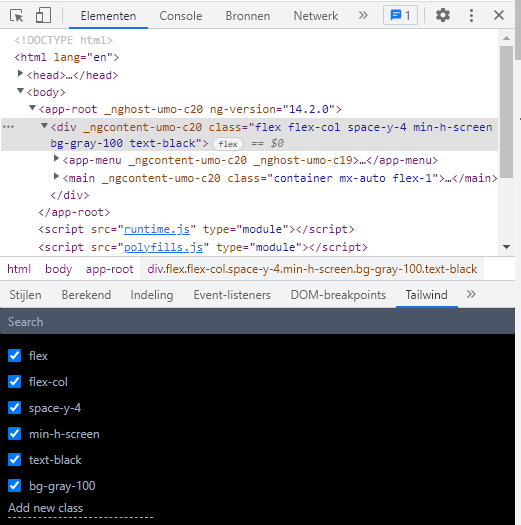Open the runtime.js script link
521x525 pixels.
point(157,229)
